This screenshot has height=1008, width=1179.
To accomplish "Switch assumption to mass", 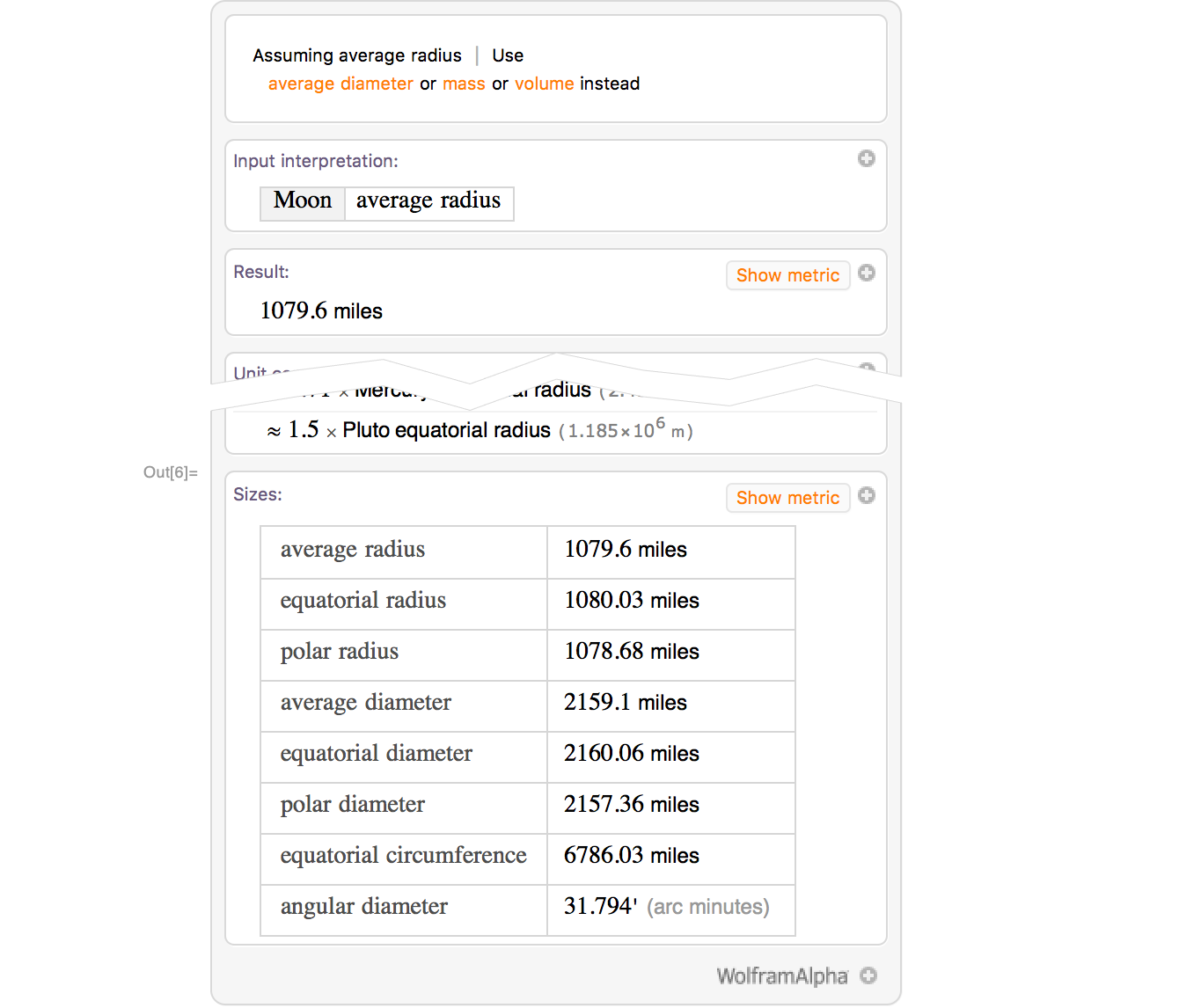I will pyautogui.click(x=464, y=84).
